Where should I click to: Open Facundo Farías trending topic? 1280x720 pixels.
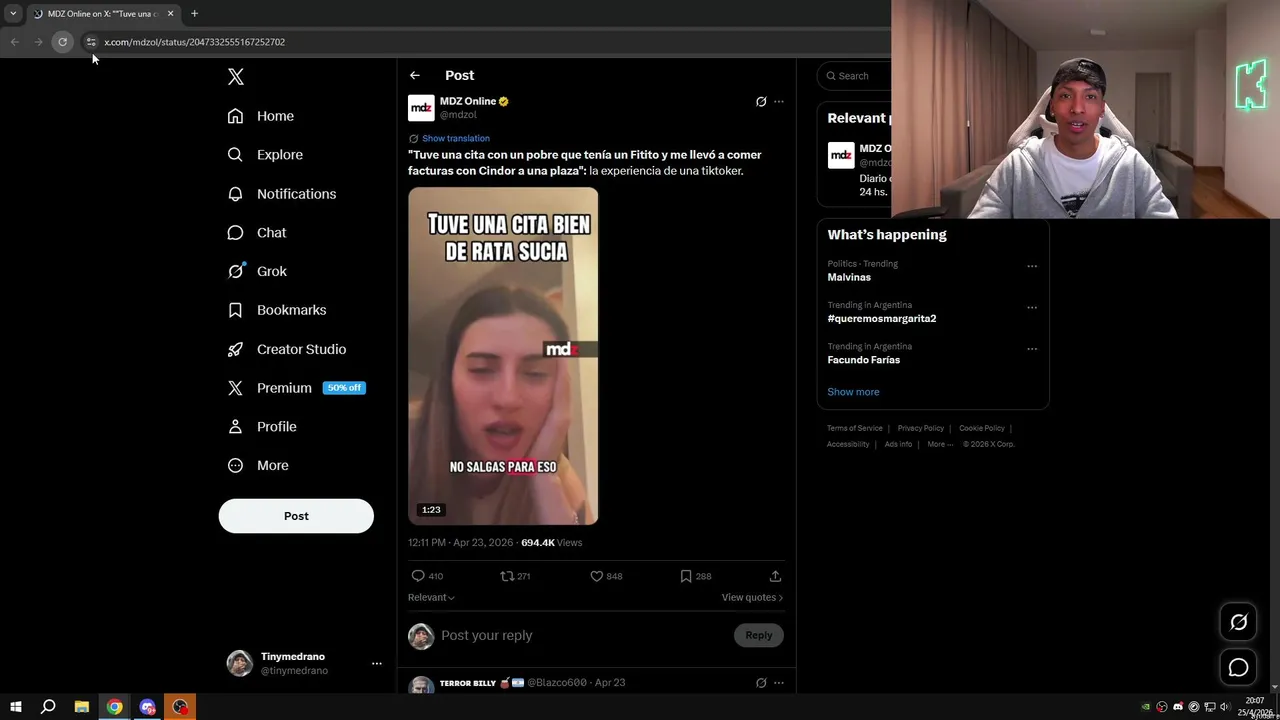tap(864, 360)
